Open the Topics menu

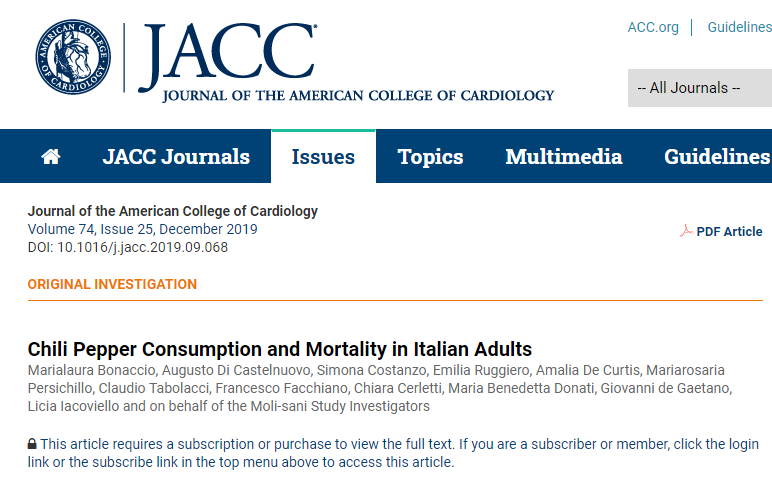pyautogui.click(x=430, y=157)
